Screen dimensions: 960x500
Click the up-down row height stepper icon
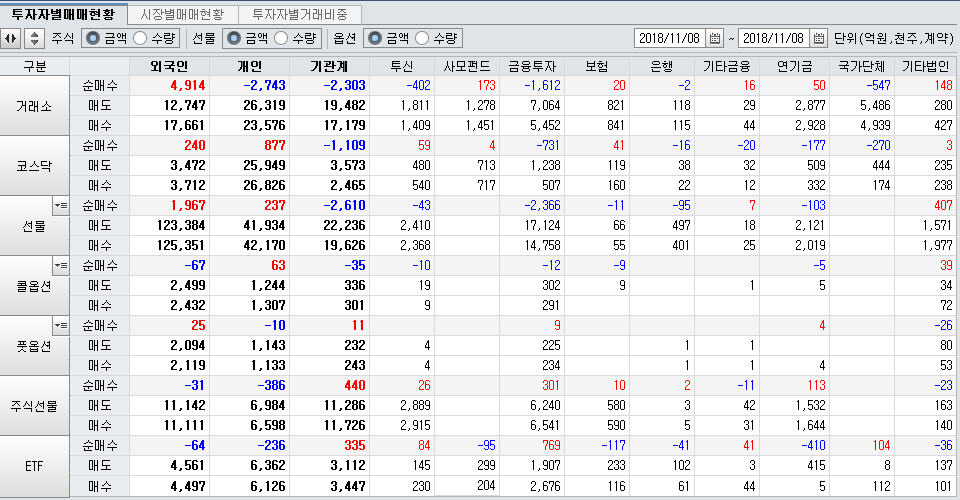click(x=34, y=38)
